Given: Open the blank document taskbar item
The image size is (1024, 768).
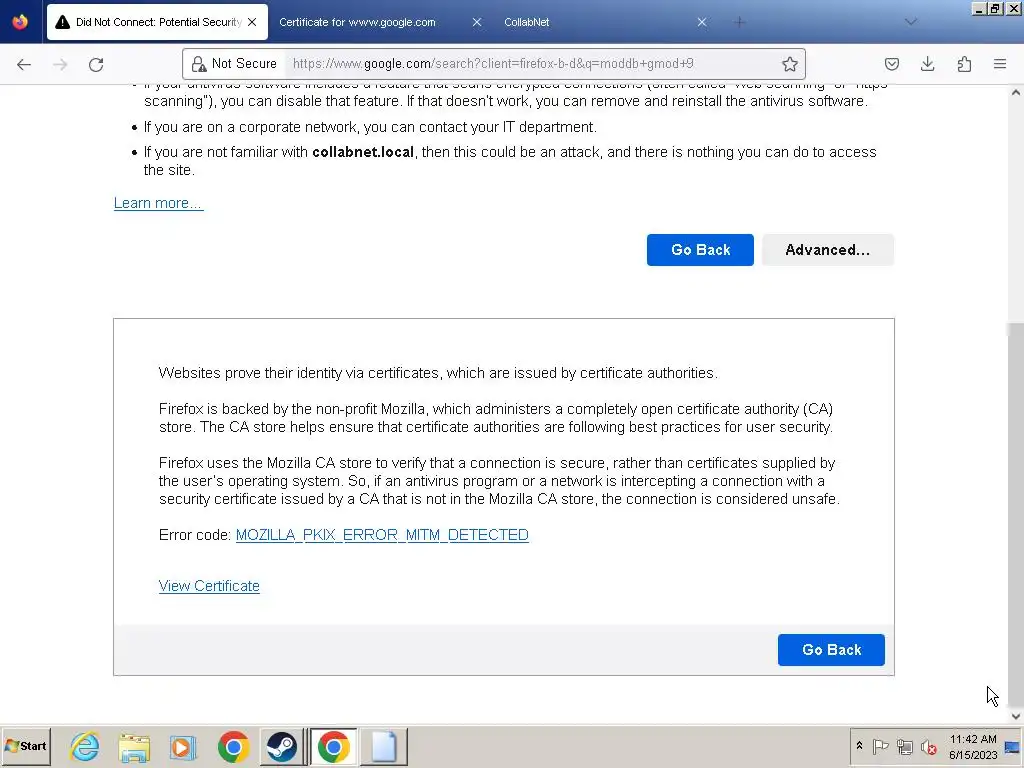Looking at the screenshot, I should [384, 746].
